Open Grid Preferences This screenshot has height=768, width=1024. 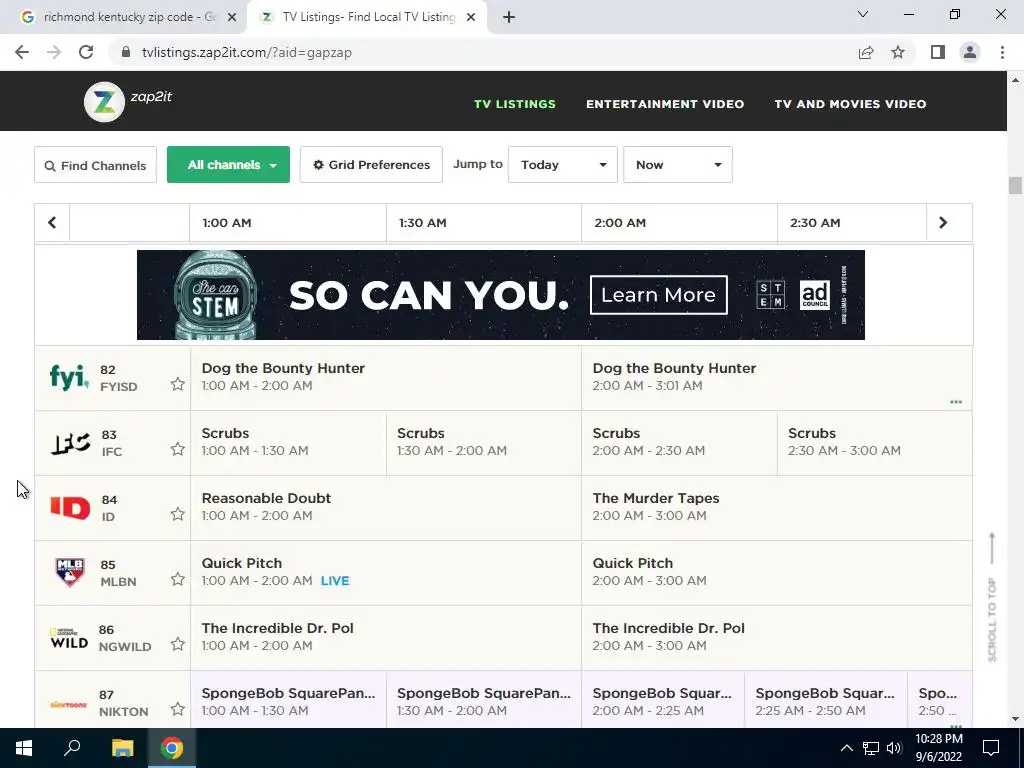[x=372, y=165]
